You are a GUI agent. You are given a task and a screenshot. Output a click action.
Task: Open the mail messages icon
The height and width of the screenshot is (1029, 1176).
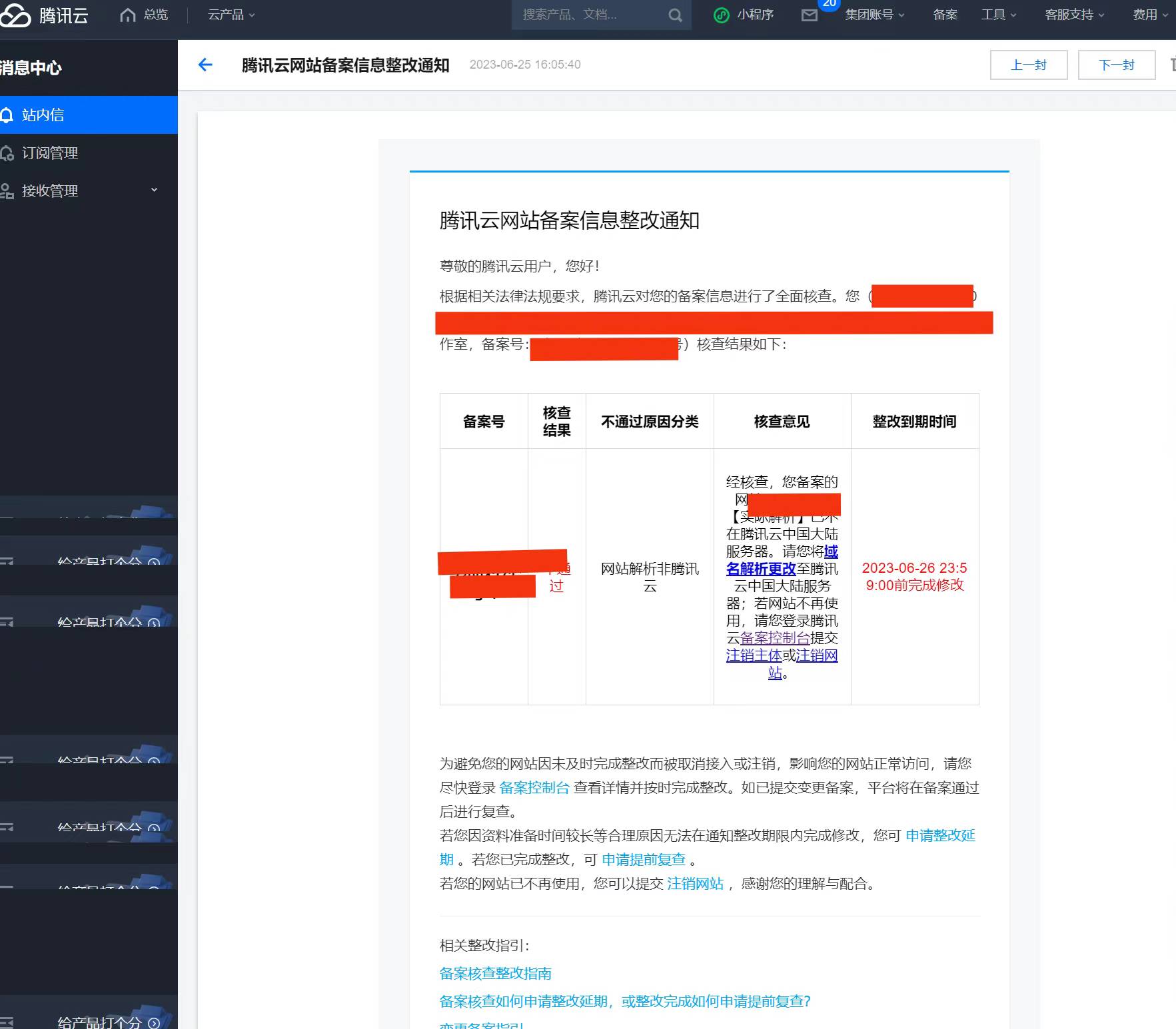(809, 15)
